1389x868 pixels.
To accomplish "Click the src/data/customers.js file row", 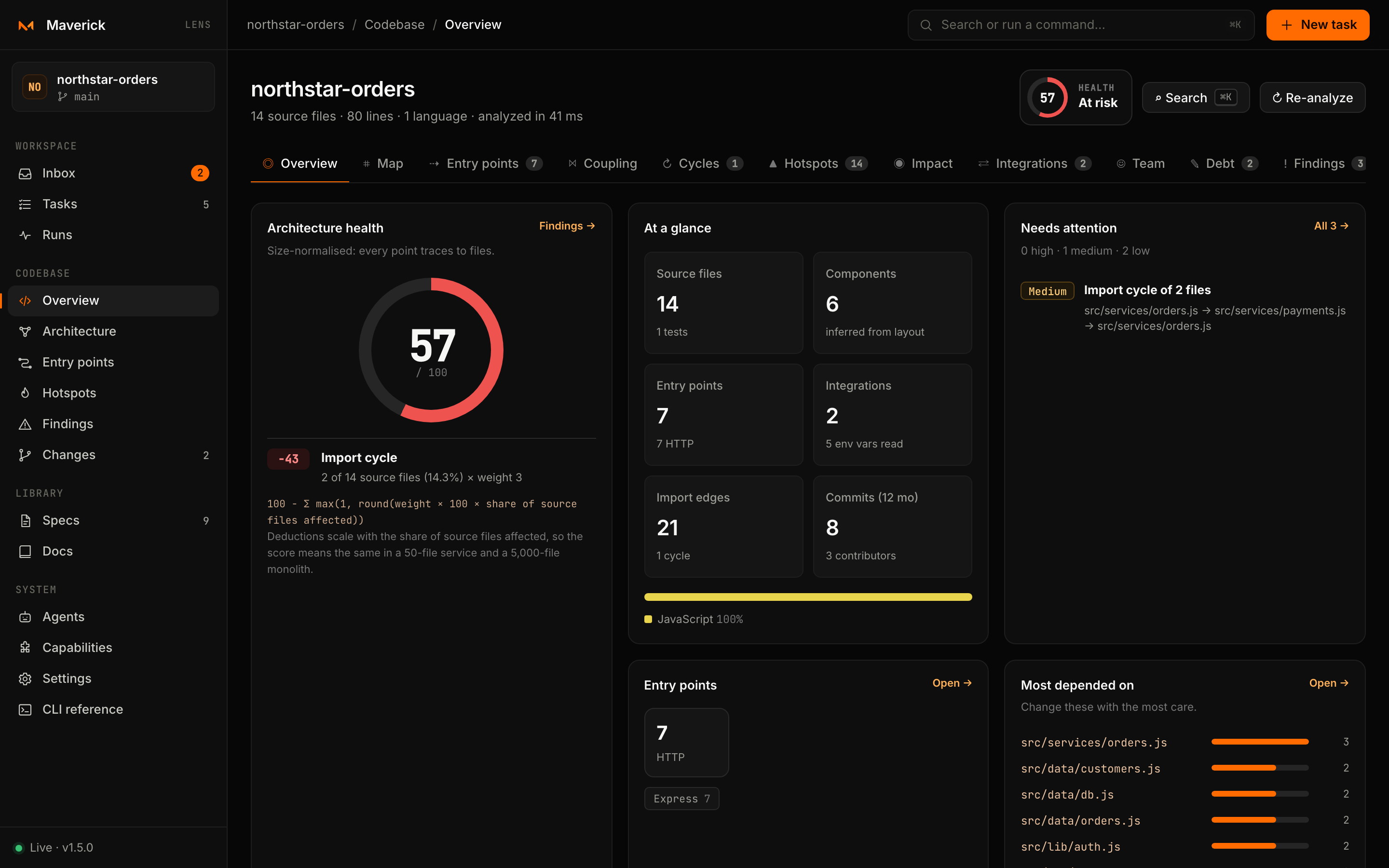I will [x=1185, y=768].
